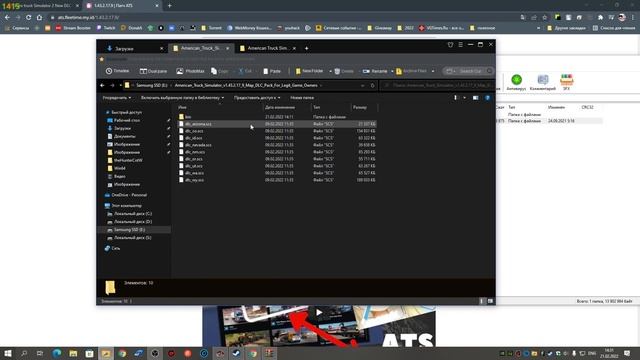Open a new browser tab
The width and height of the screenshot is (640, 360).
point(169,6)
